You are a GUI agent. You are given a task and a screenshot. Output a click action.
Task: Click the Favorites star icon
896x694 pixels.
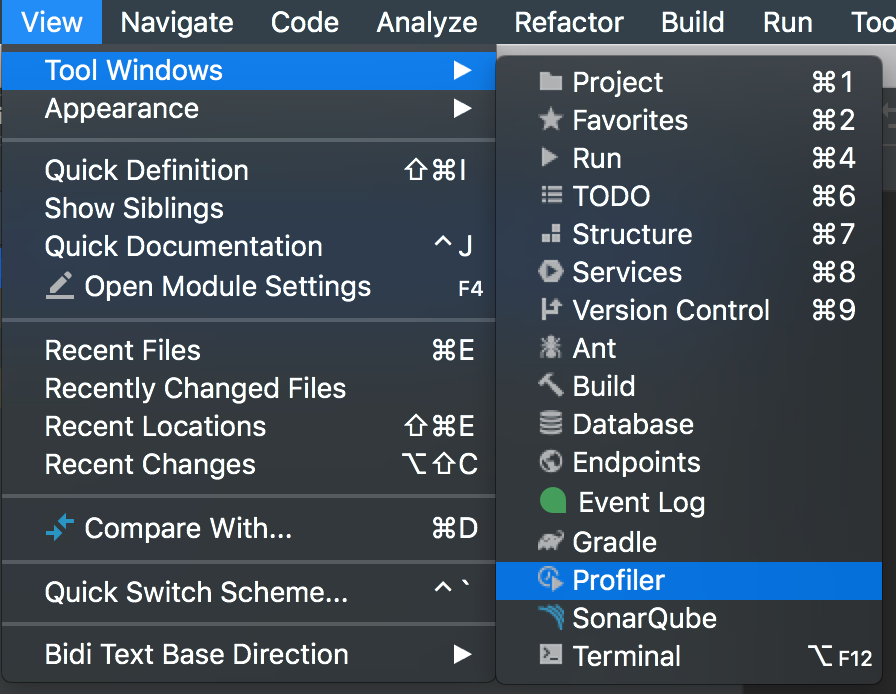coord(551,119)
